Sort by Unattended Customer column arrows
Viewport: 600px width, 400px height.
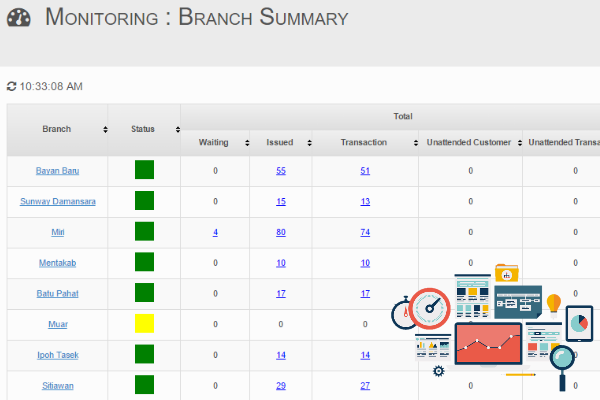point(519,143)
